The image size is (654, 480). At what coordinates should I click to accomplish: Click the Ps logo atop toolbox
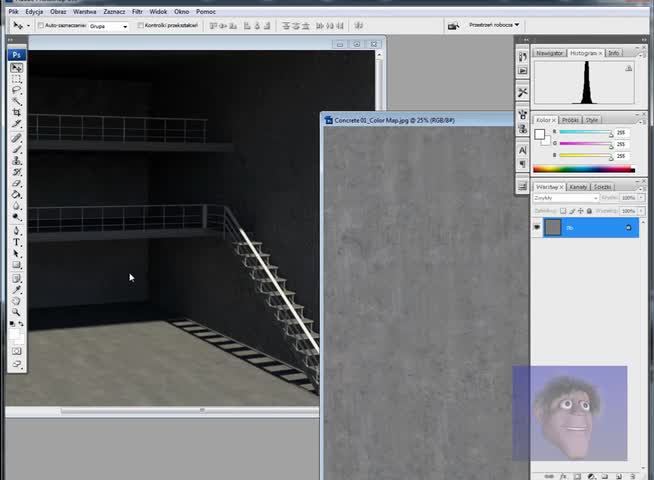(17, 55)
